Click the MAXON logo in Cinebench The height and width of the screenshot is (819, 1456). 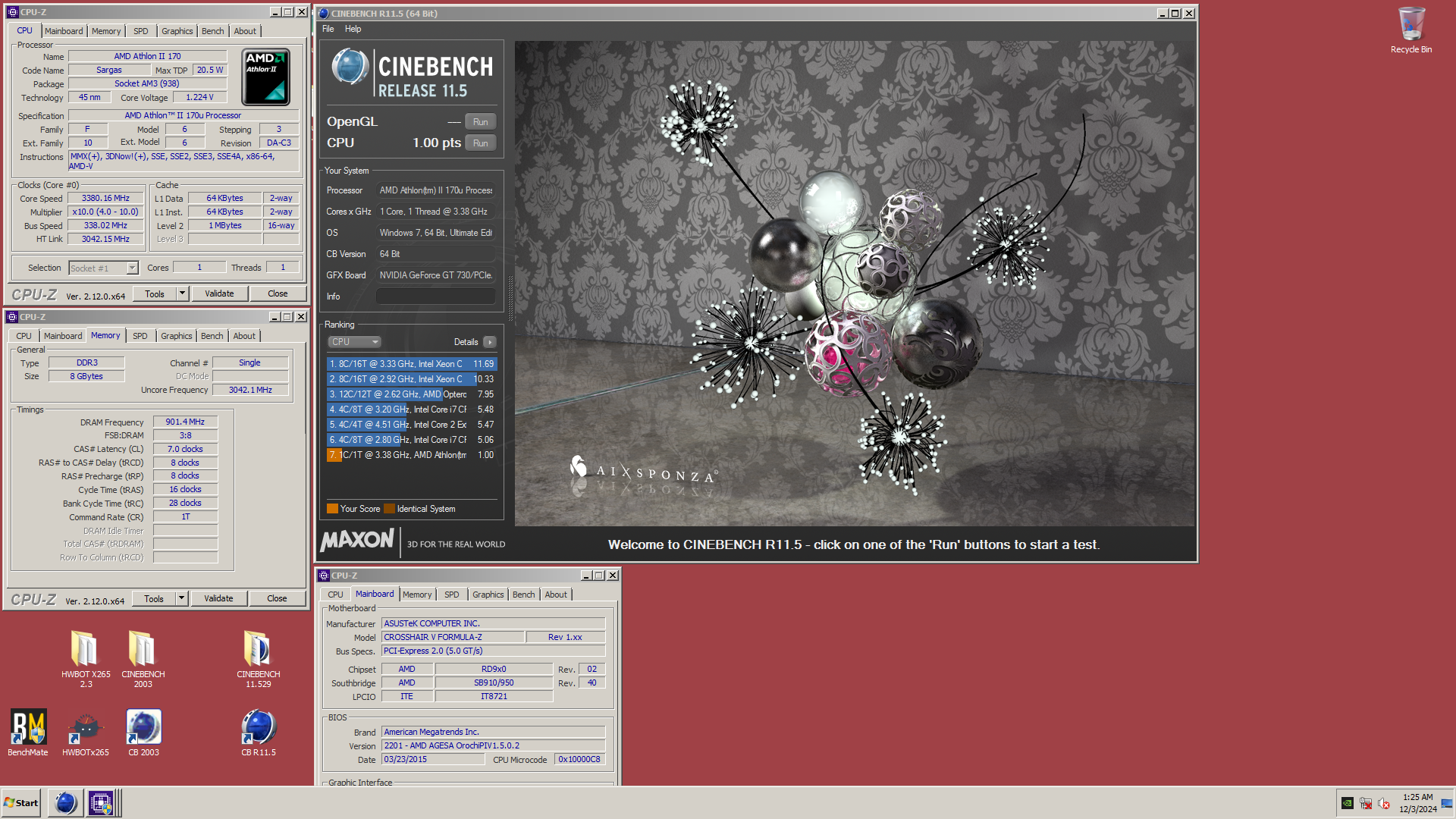[x=357, y=541]
